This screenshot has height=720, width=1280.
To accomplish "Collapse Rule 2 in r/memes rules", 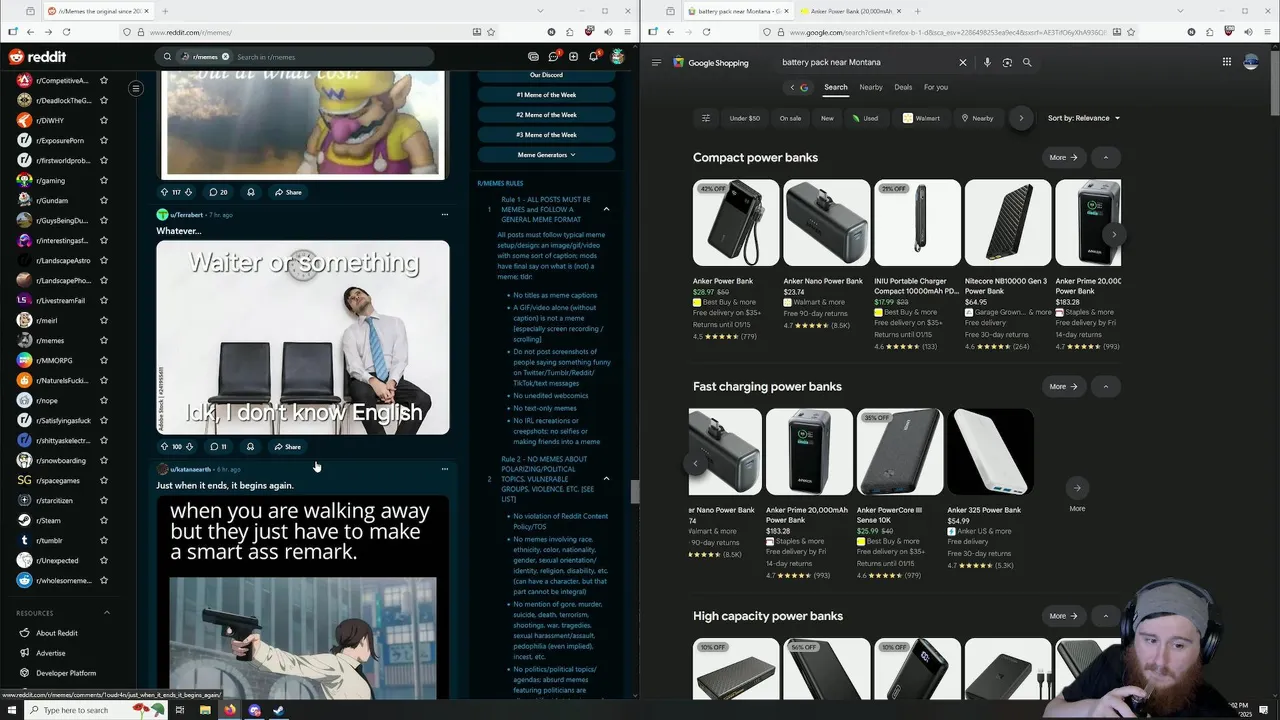I will point(606,479).
